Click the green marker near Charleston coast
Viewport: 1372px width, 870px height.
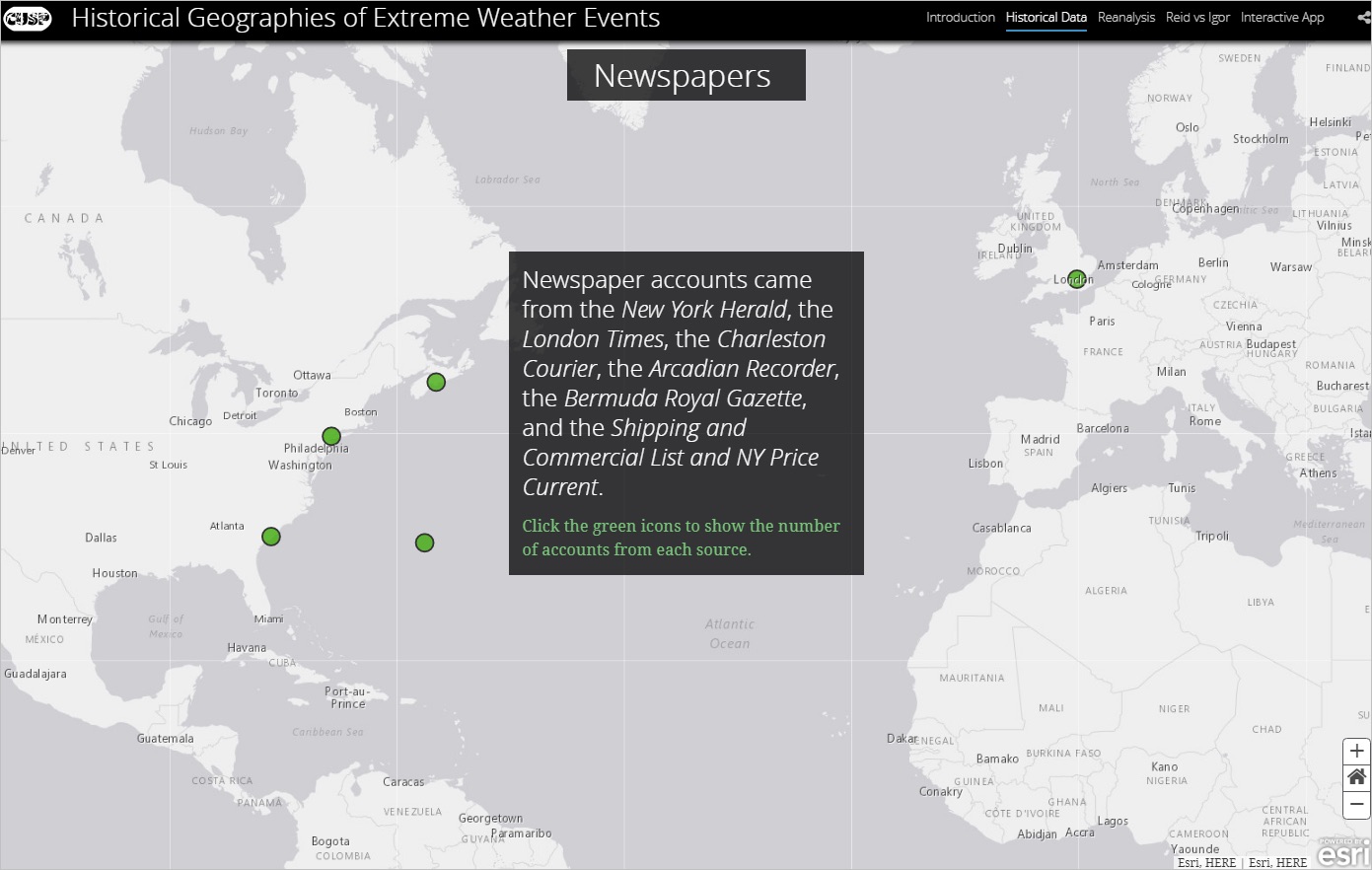(x=271, y=537)
